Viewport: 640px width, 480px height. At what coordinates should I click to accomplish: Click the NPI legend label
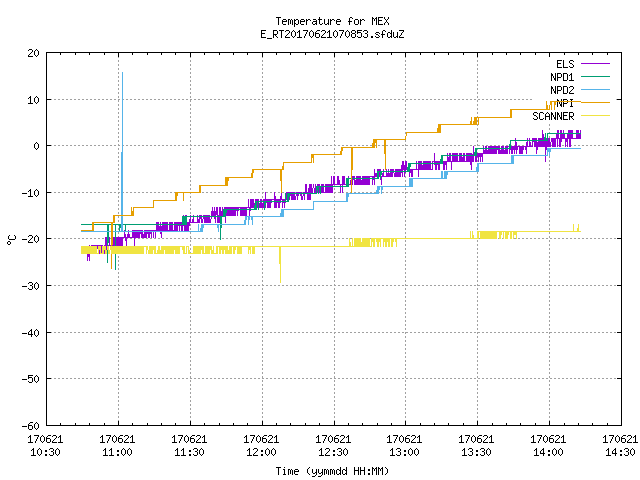pos(565,103)
